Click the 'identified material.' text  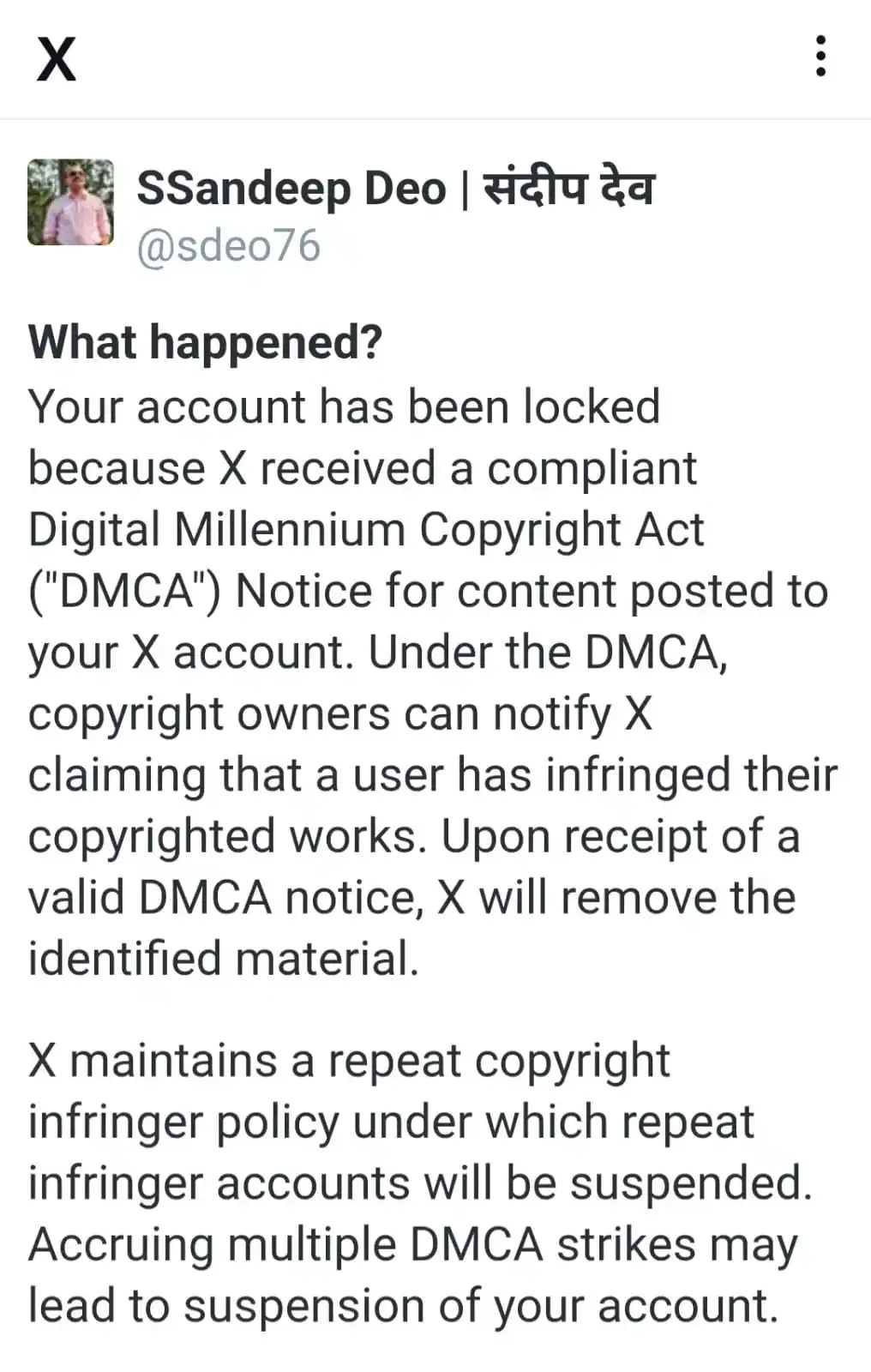click(224, 959)
